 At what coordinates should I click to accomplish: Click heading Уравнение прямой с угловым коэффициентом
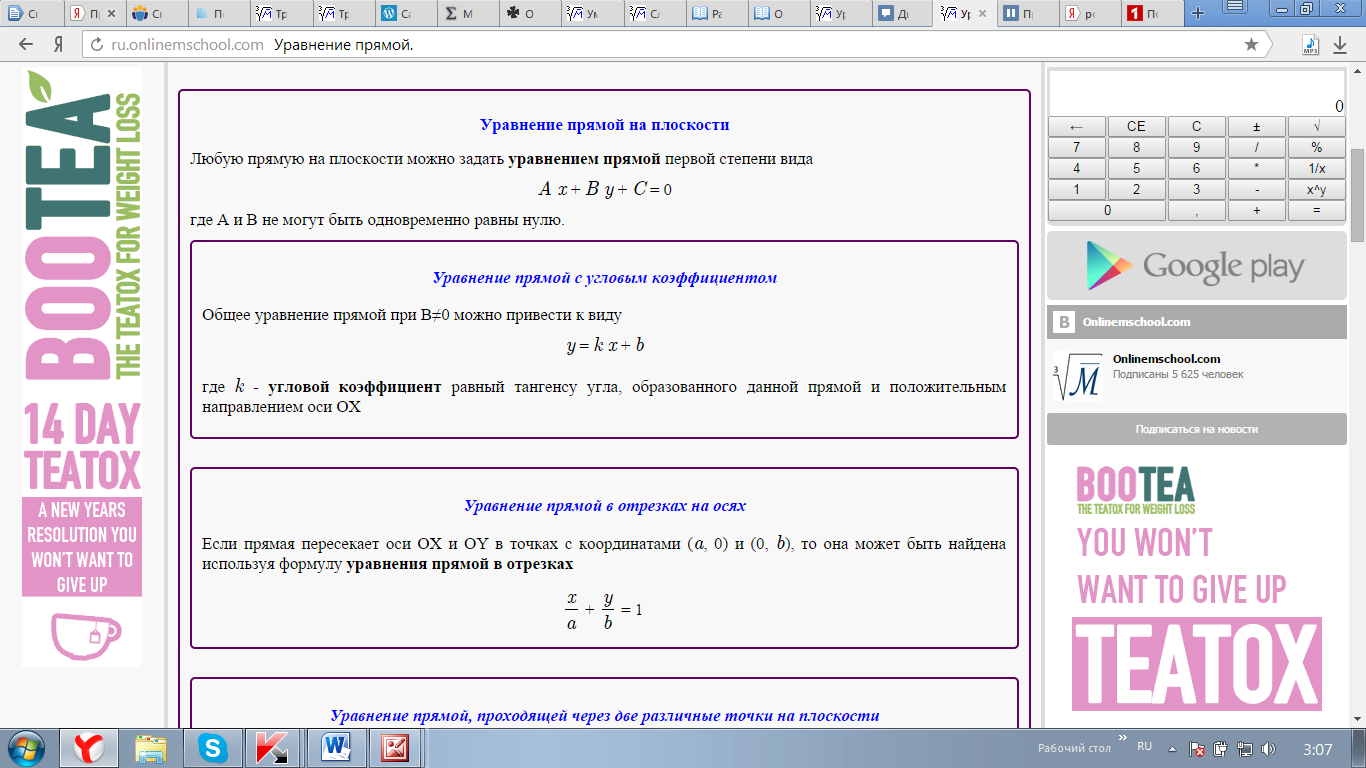[x=604, y=278]
